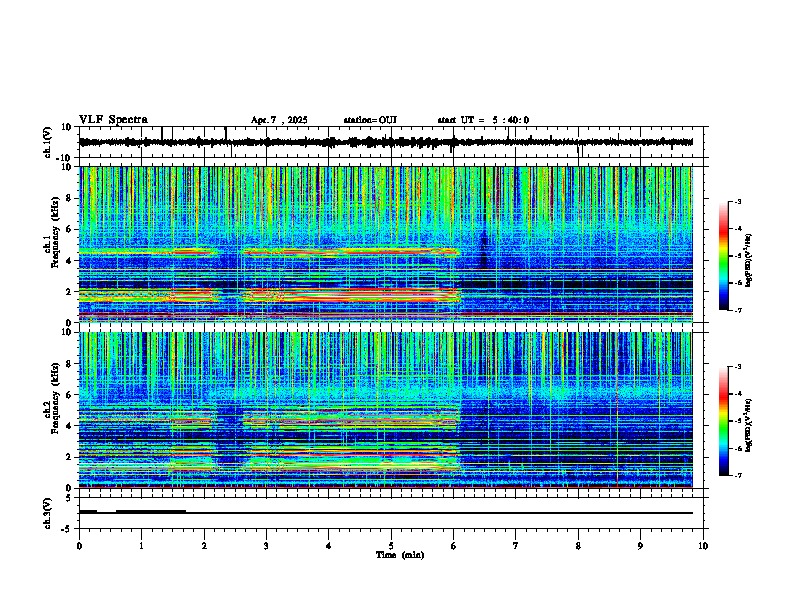Click the "VLF Spectra" plot title
The image size is (792, 612).
pos(113,120)
